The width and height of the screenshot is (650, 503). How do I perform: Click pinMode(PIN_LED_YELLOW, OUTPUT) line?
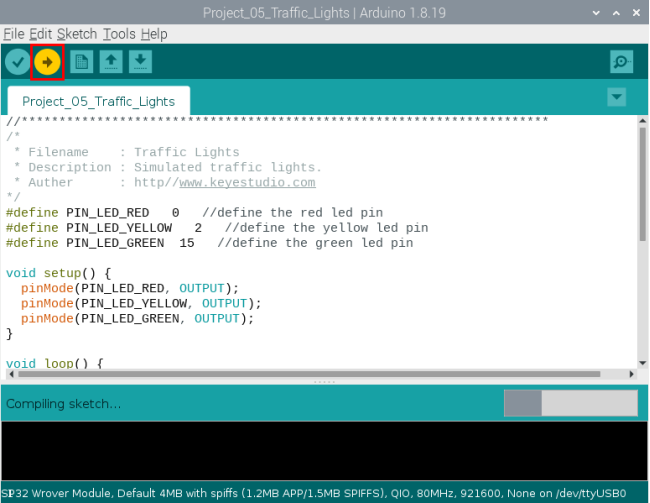pos(141,303)
